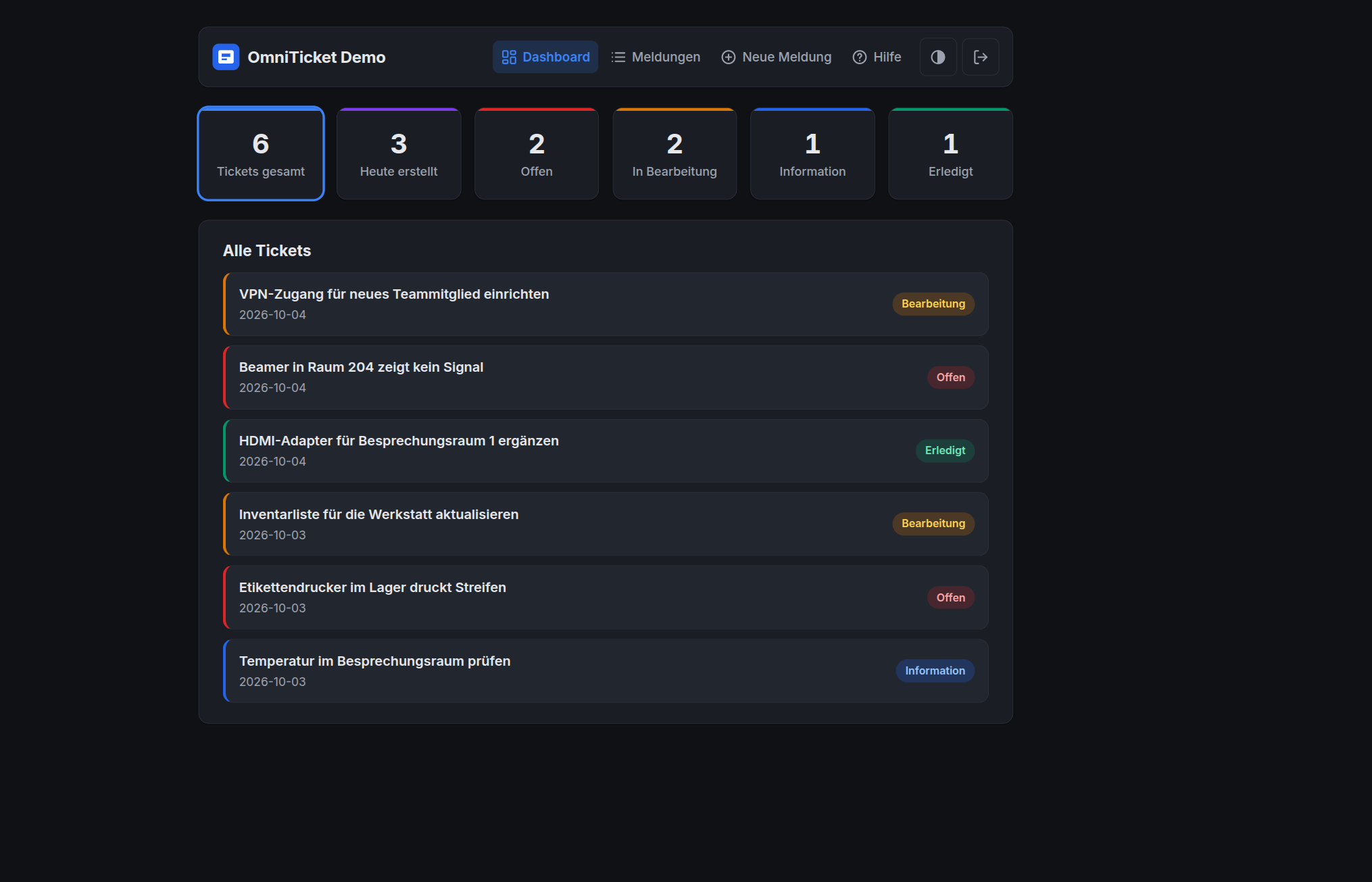Click the logout icon button
1372x882 pixels.
click(x=981, y=57)
